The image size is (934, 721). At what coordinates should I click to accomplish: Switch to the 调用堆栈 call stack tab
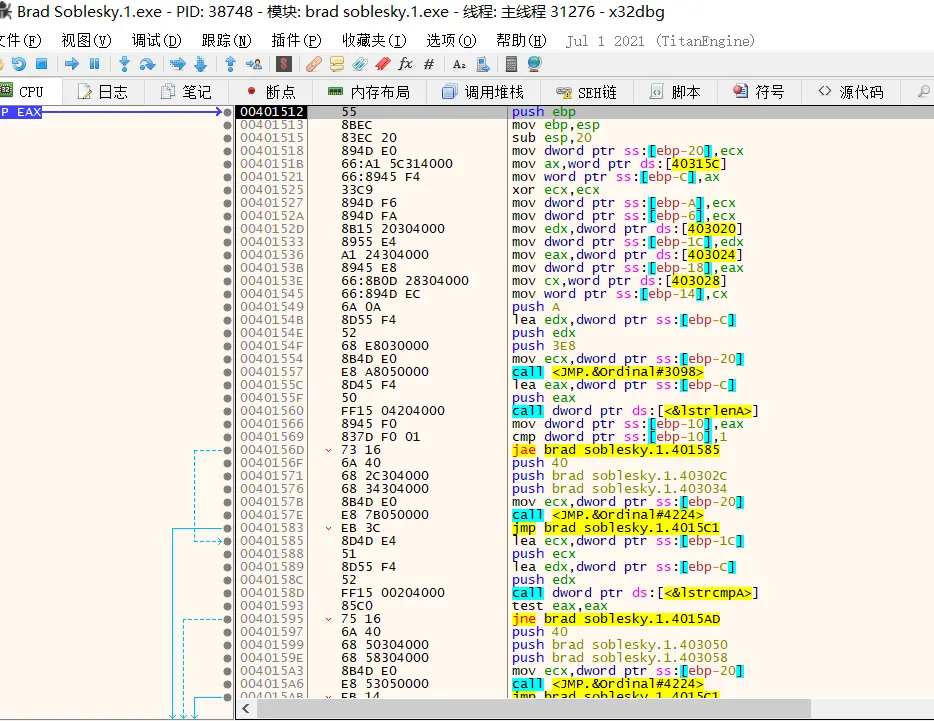pos(483,92)
